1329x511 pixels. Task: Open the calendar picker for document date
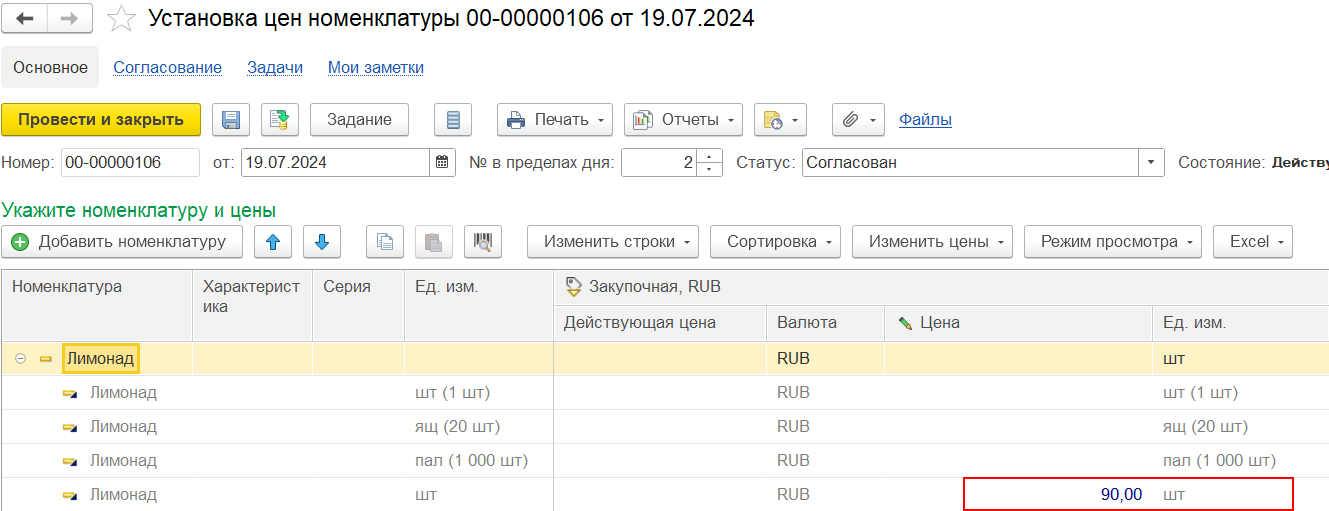point(443,162)
